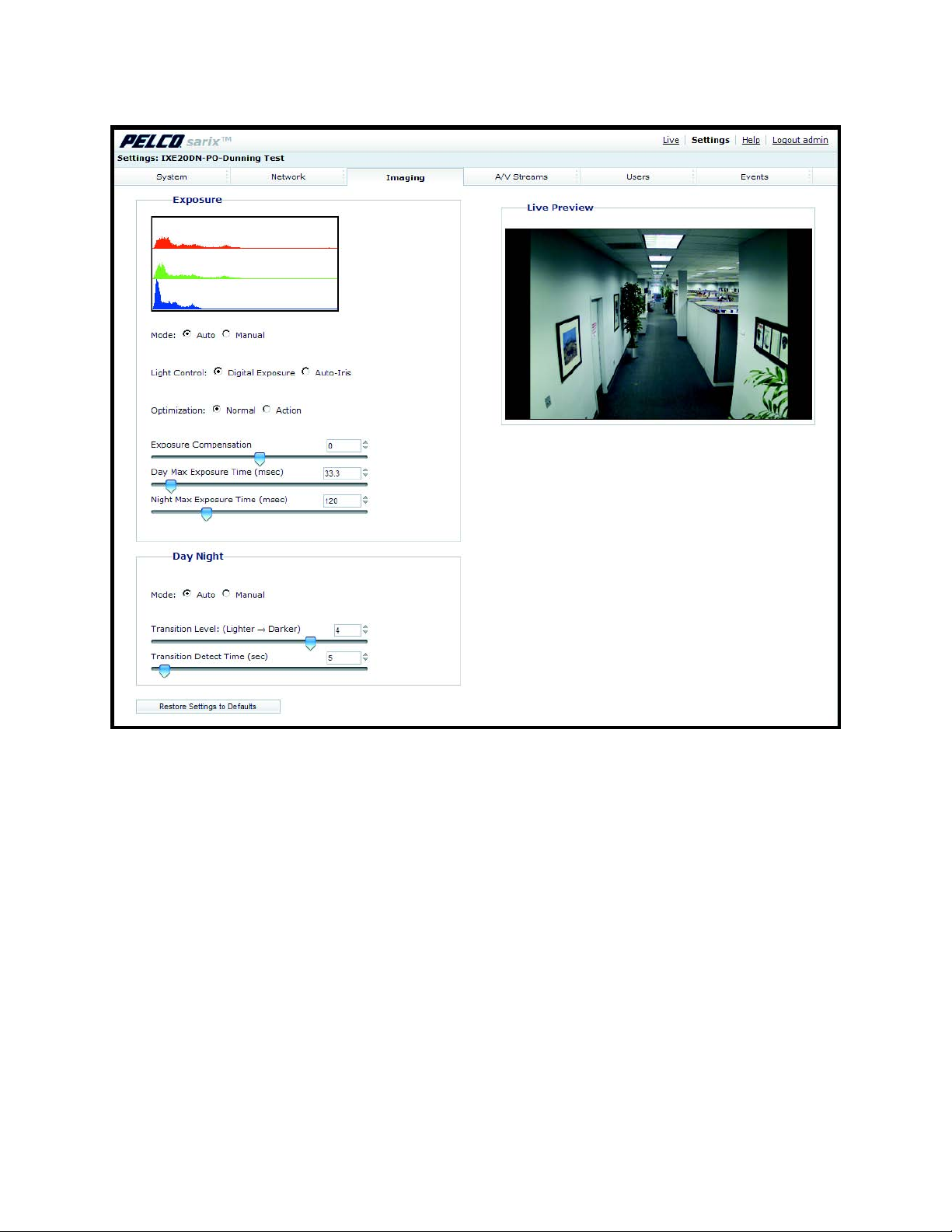Click the Live Preview camera image
The height and width of the screenshot is (1232, 952).
[658, 324]
